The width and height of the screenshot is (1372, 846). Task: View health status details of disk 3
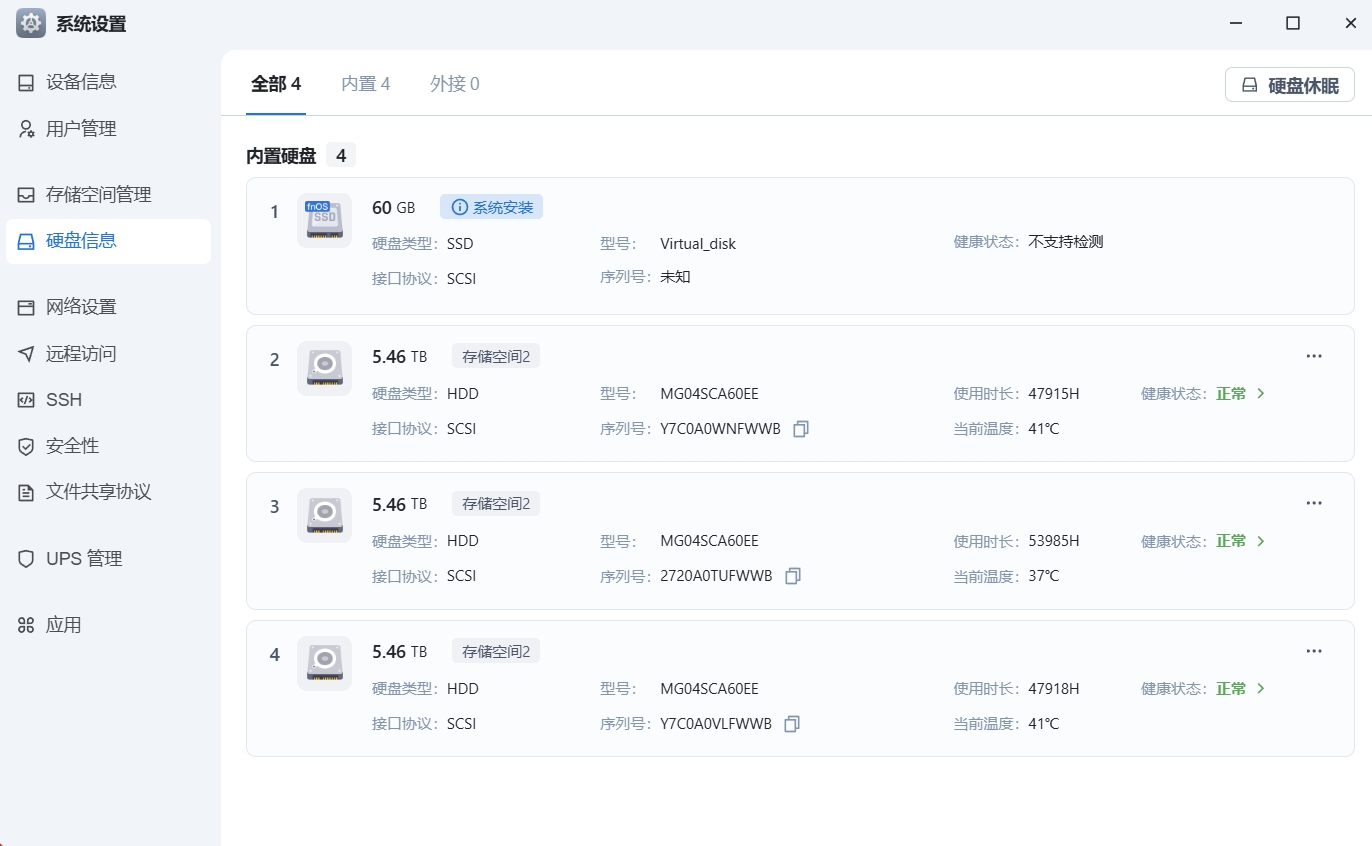click(1240, 541)
